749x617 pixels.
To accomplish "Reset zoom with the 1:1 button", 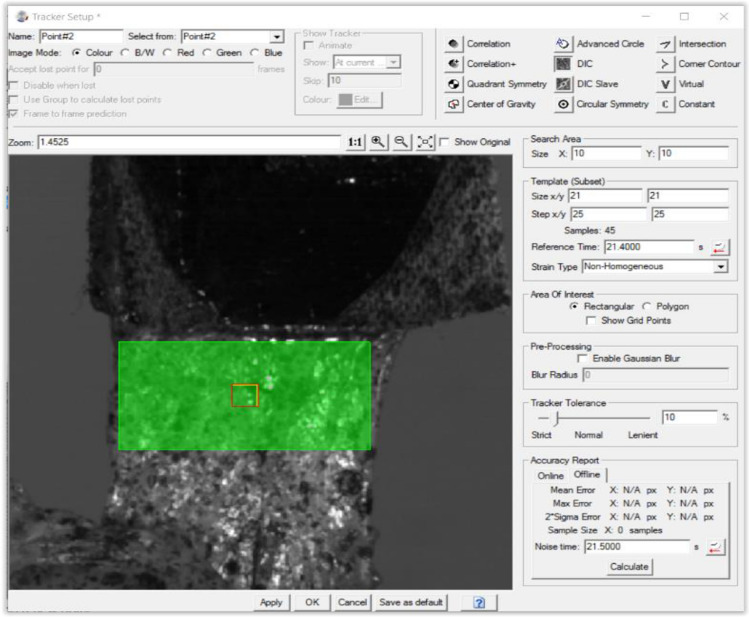I will 354,142.
